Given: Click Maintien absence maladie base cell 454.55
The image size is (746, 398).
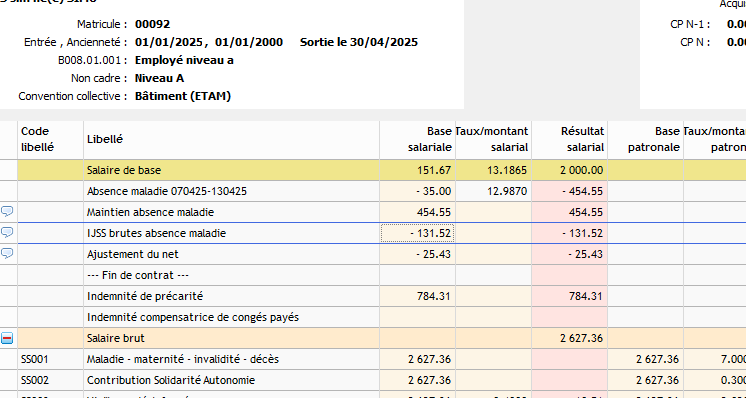Looking at the screenshot, I should coord(417,212).
